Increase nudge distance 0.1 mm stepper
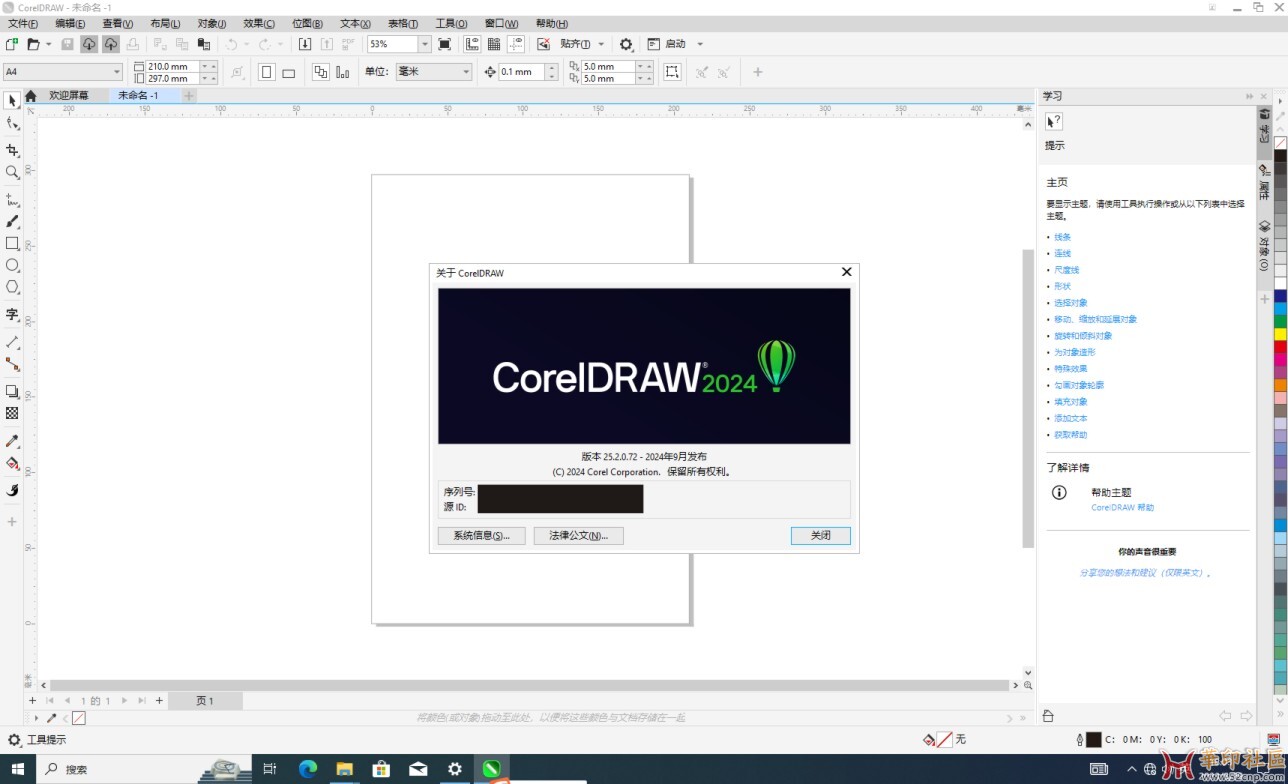1288x784 pixels. coord(552,68)
